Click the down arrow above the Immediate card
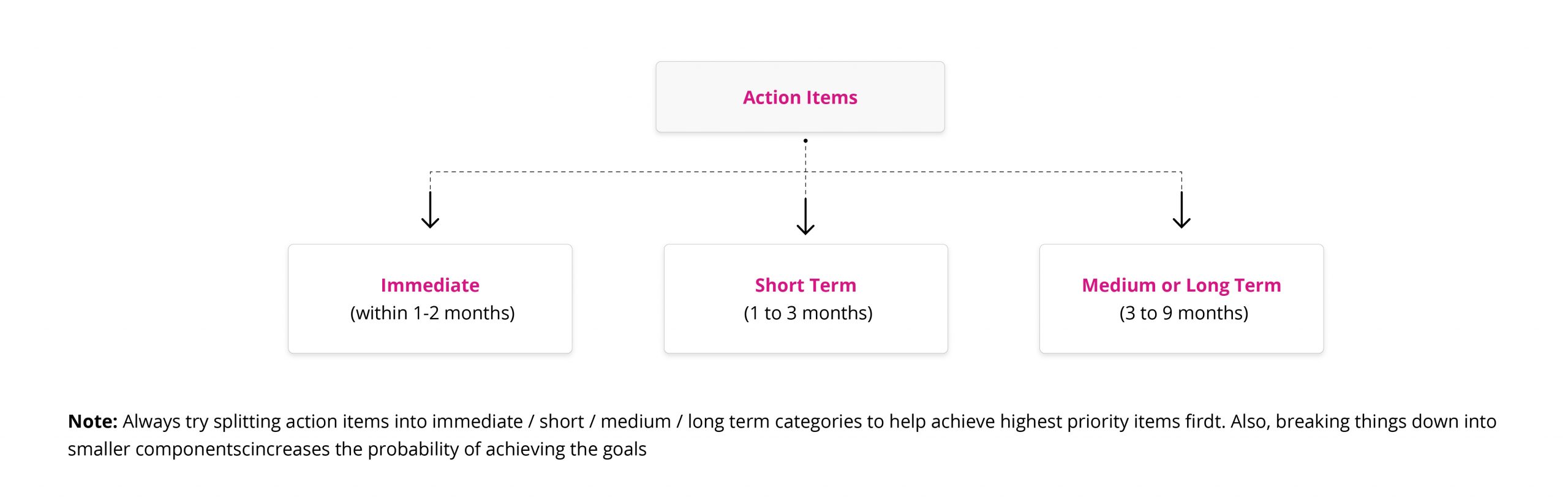Screen dimensions: 1568x498 coord(430,210)
